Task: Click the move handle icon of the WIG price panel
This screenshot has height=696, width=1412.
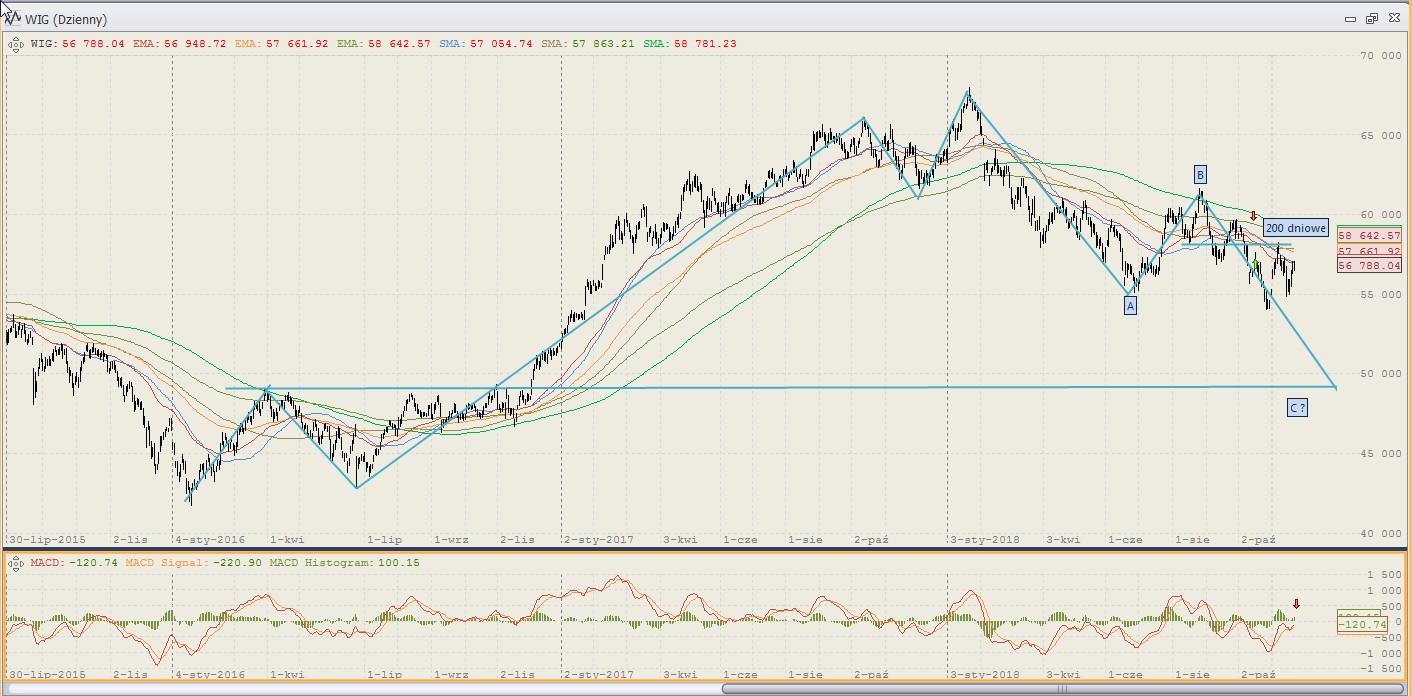Action: click(x=16, y=44)
